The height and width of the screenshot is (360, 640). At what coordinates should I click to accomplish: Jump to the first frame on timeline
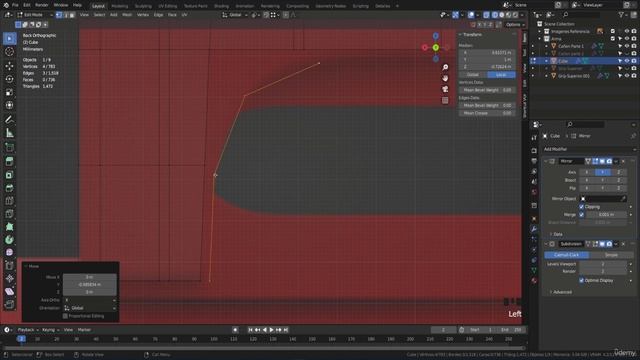[250, 330]
